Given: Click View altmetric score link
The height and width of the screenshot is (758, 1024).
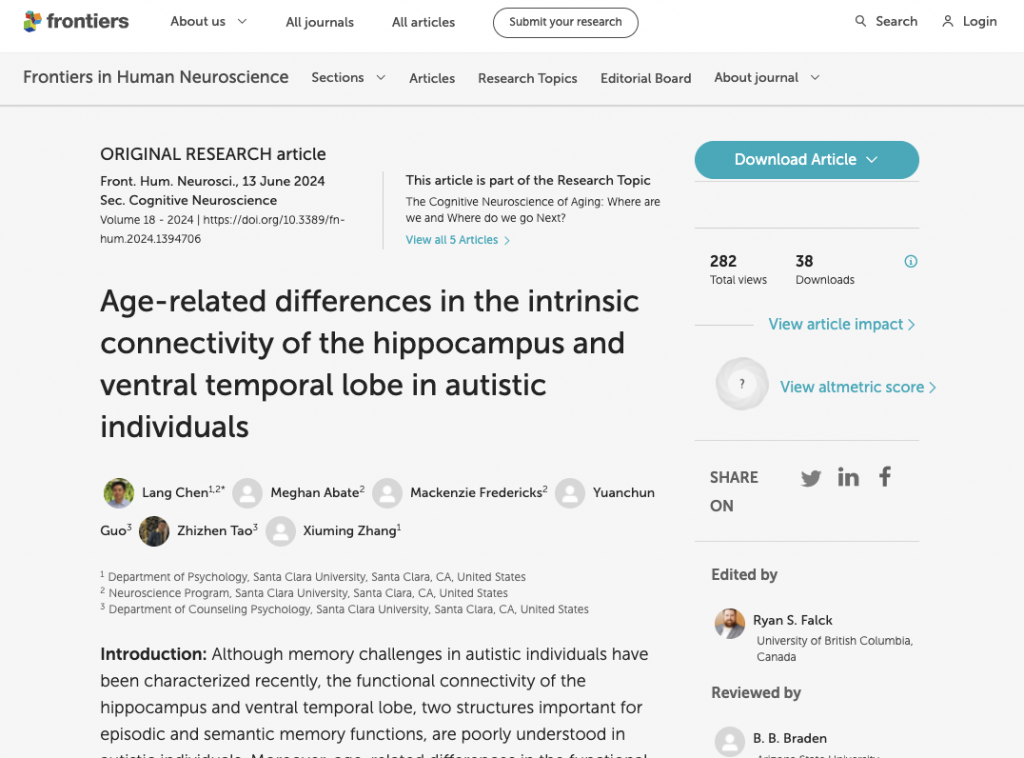Looking at the screenshot, I should point(857,387).
